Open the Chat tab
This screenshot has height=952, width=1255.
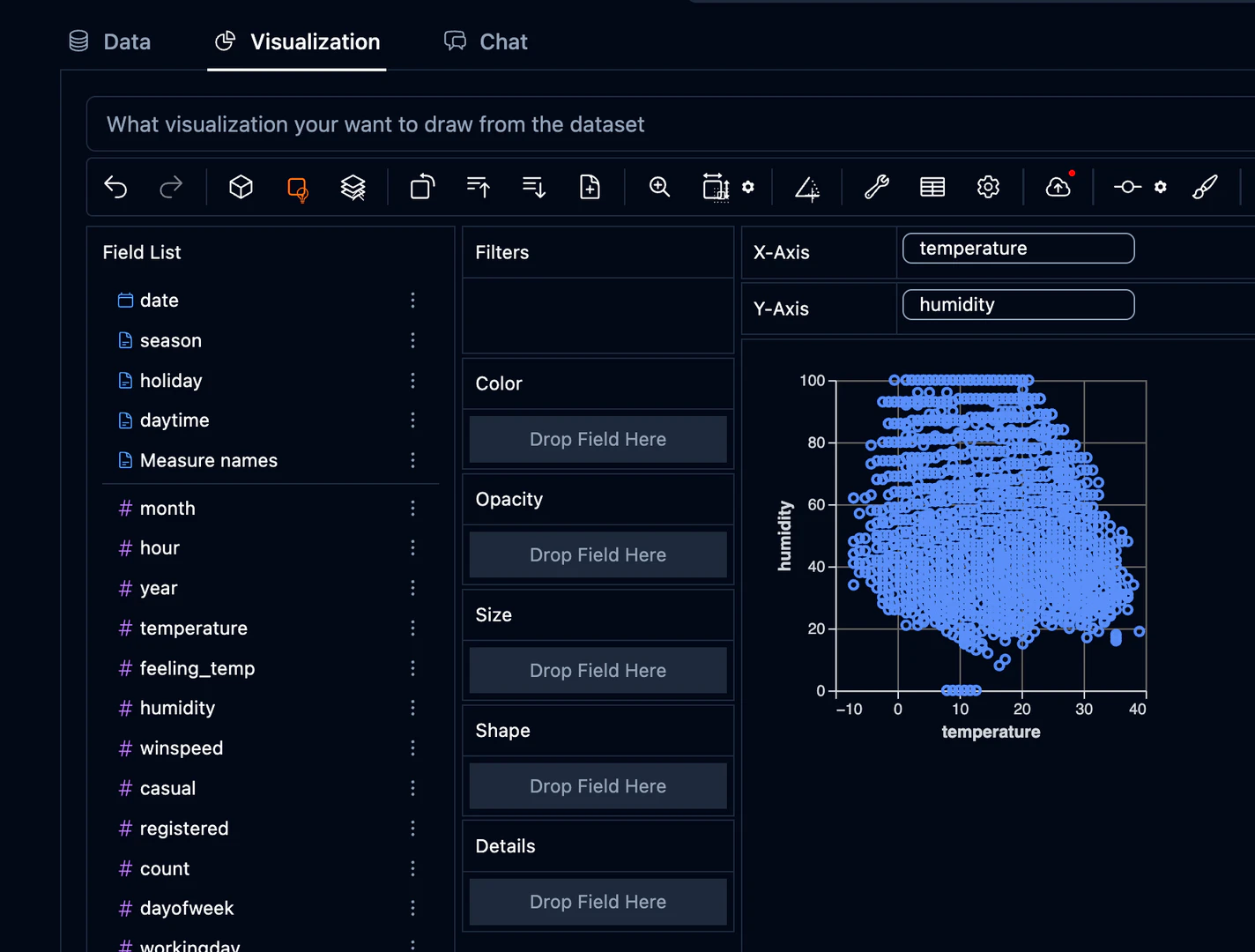pos(486,41)
